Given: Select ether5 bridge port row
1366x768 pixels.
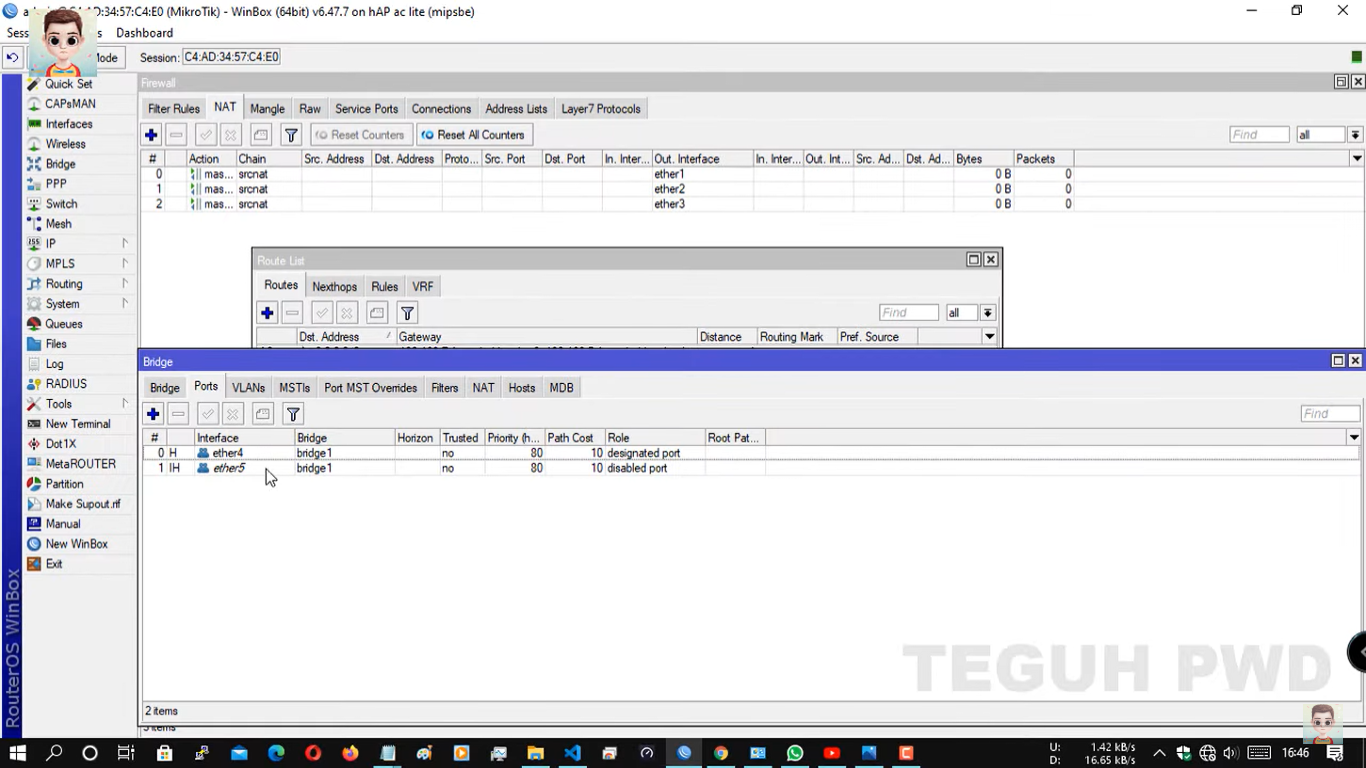Looking at the screenshot, I should pyautogui.click(x=752, y=468).
